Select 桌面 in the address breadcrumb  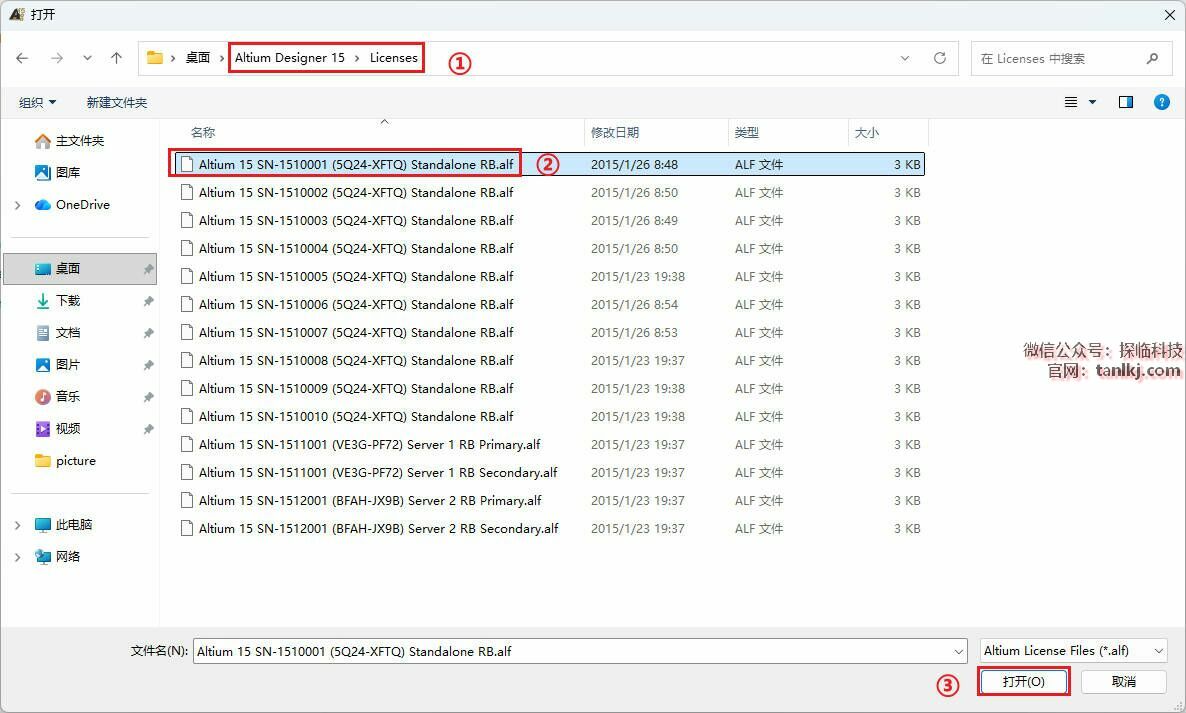point(197,57)
